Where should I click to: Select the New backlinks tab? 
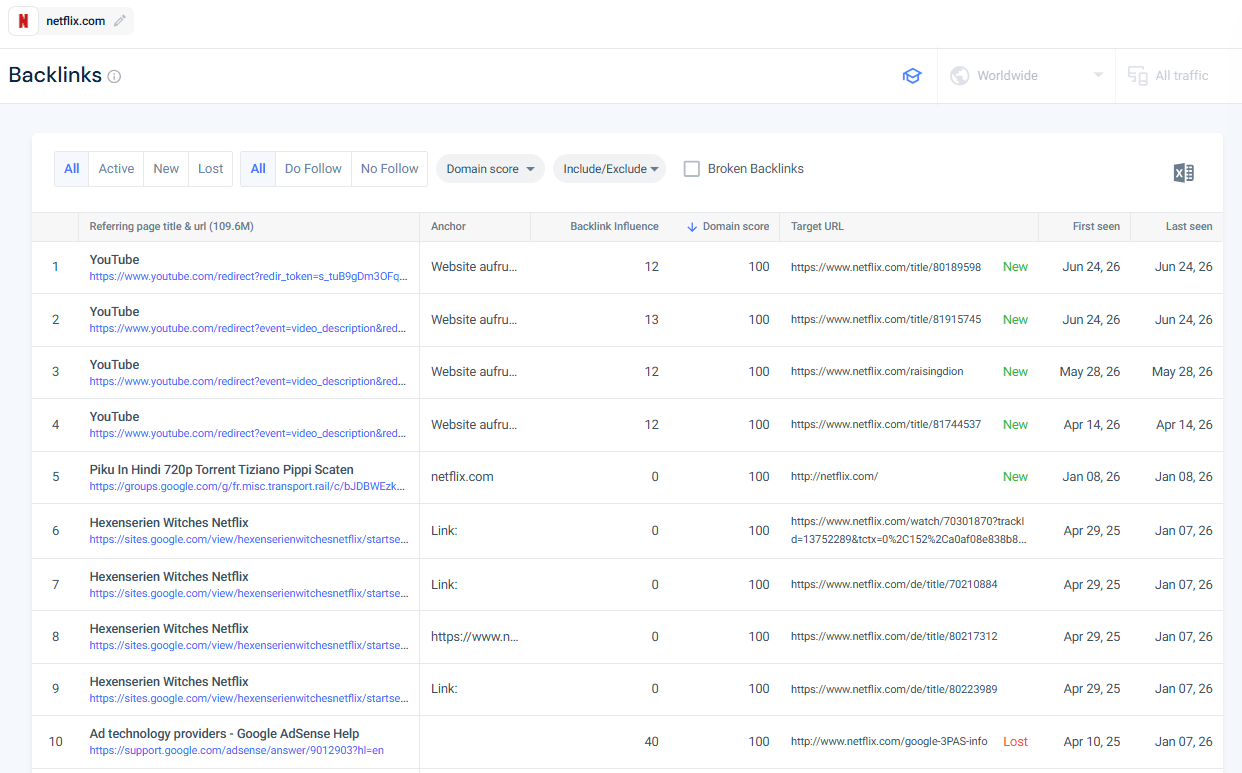pyautogui.click(x=166, y=169)
